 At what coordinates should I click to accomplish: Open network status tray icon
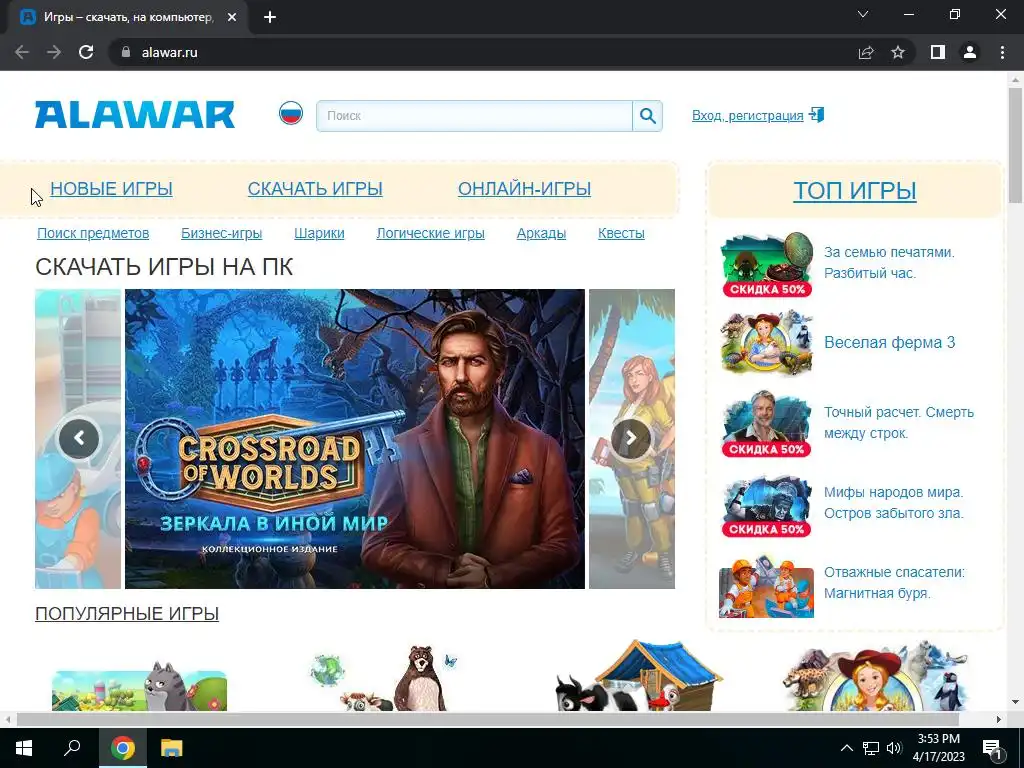pyautogui.click(x=871, y=748)
